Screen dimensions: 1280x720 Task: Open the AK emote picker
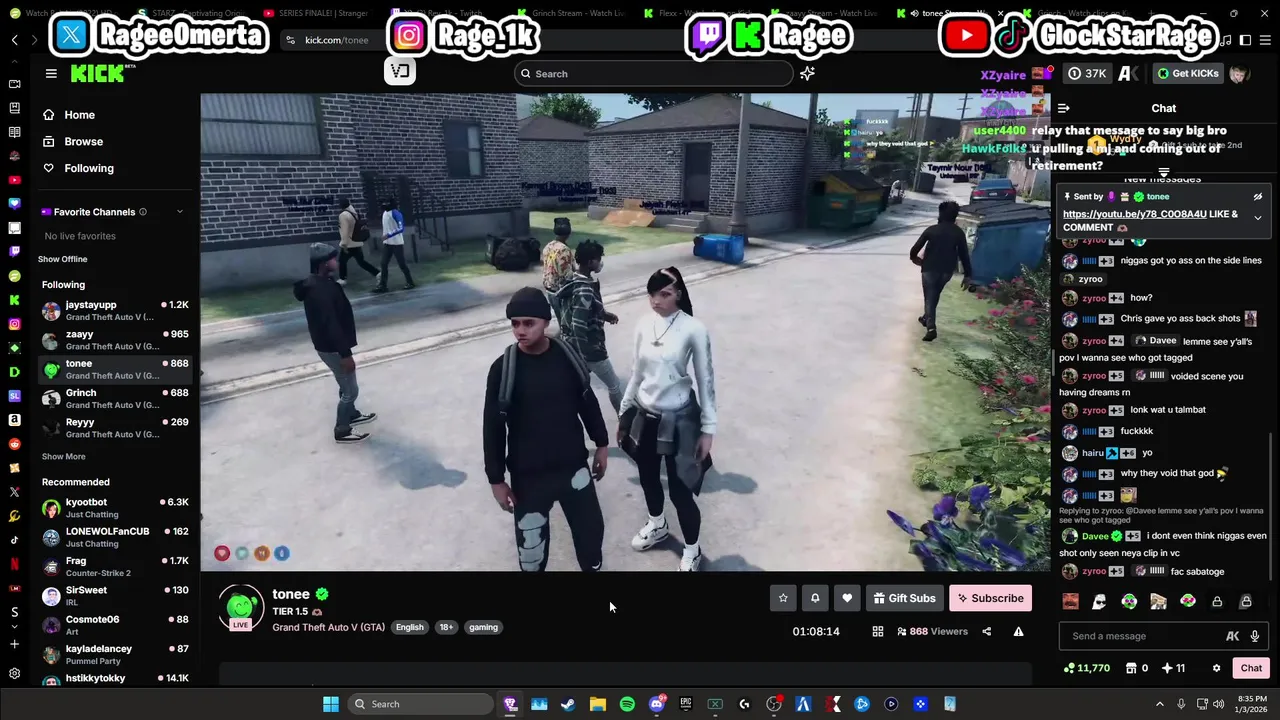[1233, 636]
